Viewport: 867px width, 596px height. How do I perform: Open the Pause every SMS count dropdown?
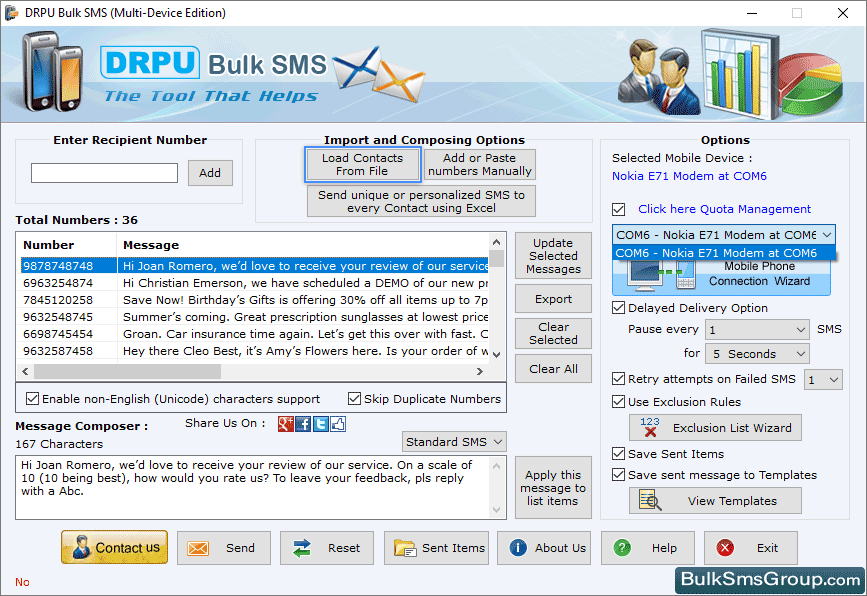coord(757,330)
